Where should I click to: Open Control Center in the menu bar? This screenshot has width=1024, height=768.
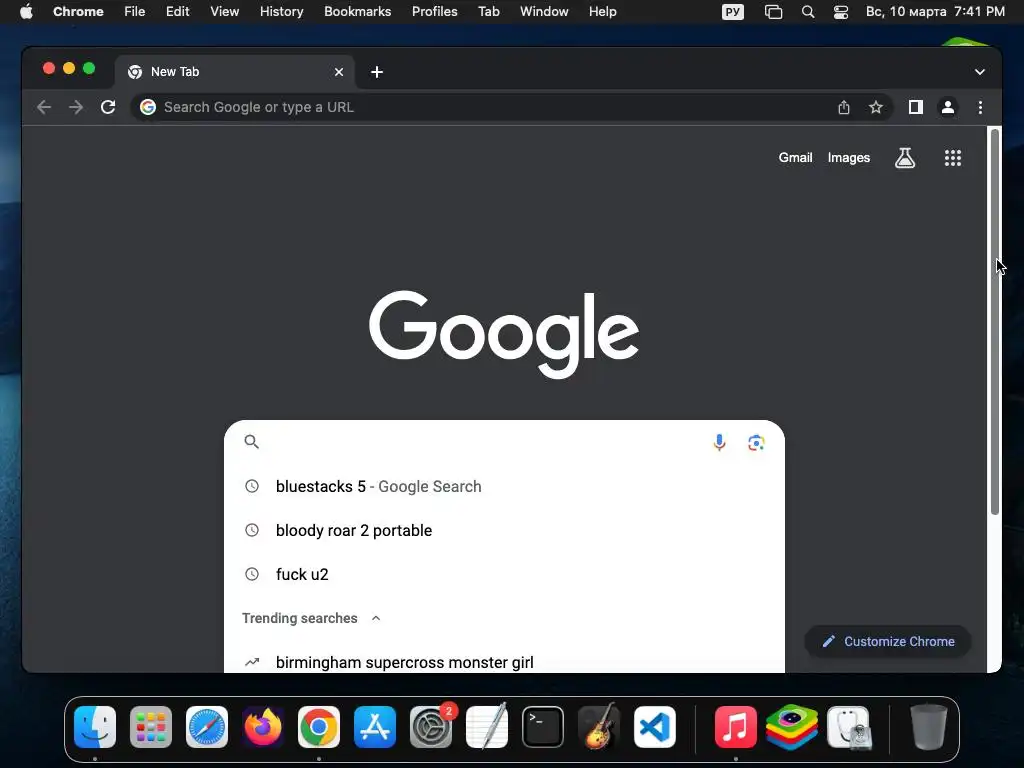(x=840, y=12)
